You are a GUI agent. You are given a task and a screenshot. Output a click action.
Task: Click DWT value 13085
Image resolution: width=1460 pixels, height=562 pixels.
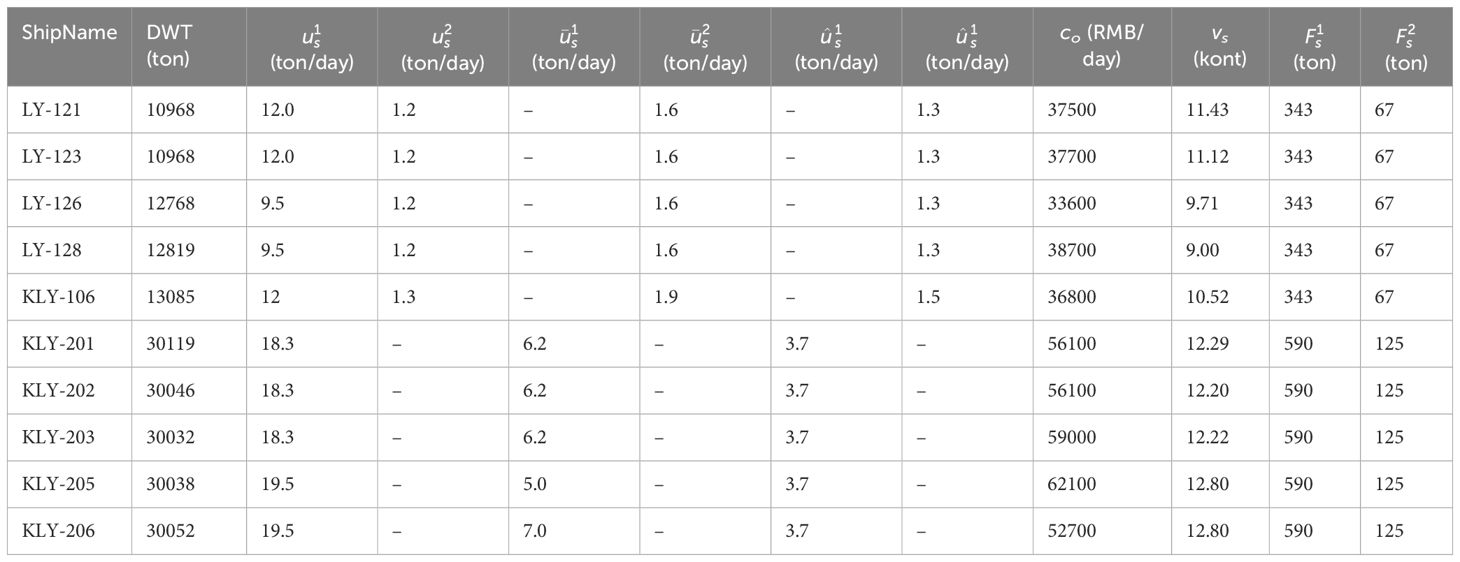(170, 297)
